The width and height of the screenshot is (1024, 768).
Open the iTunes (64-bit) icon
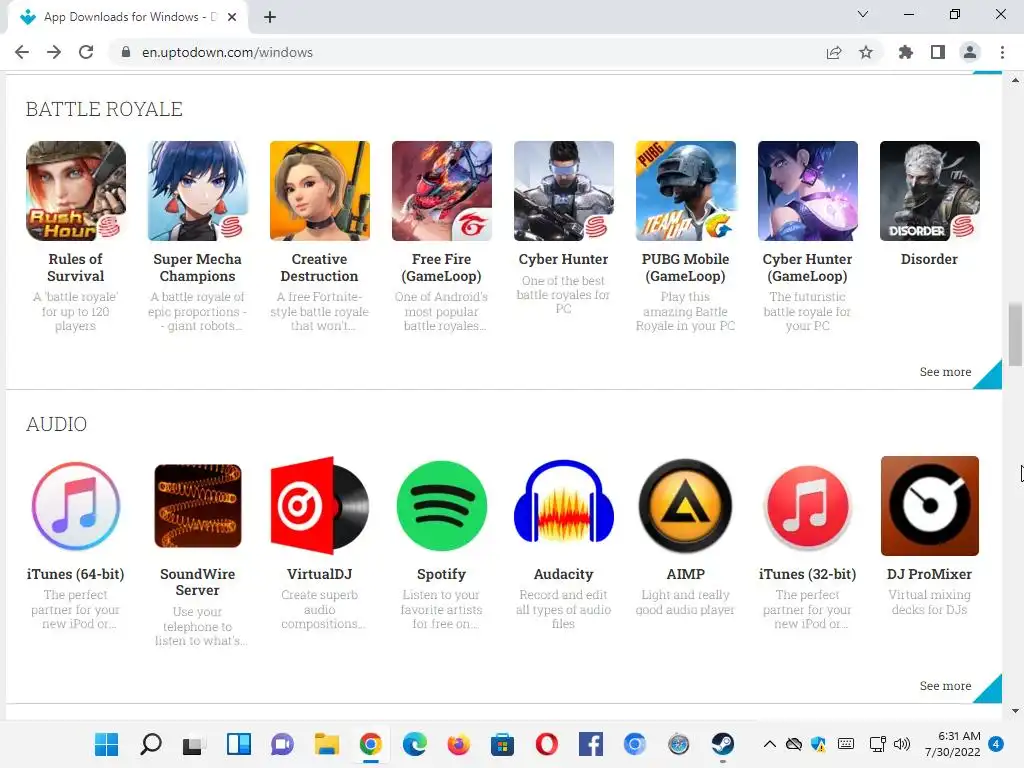pyautogui.click(x=76, y=506)
